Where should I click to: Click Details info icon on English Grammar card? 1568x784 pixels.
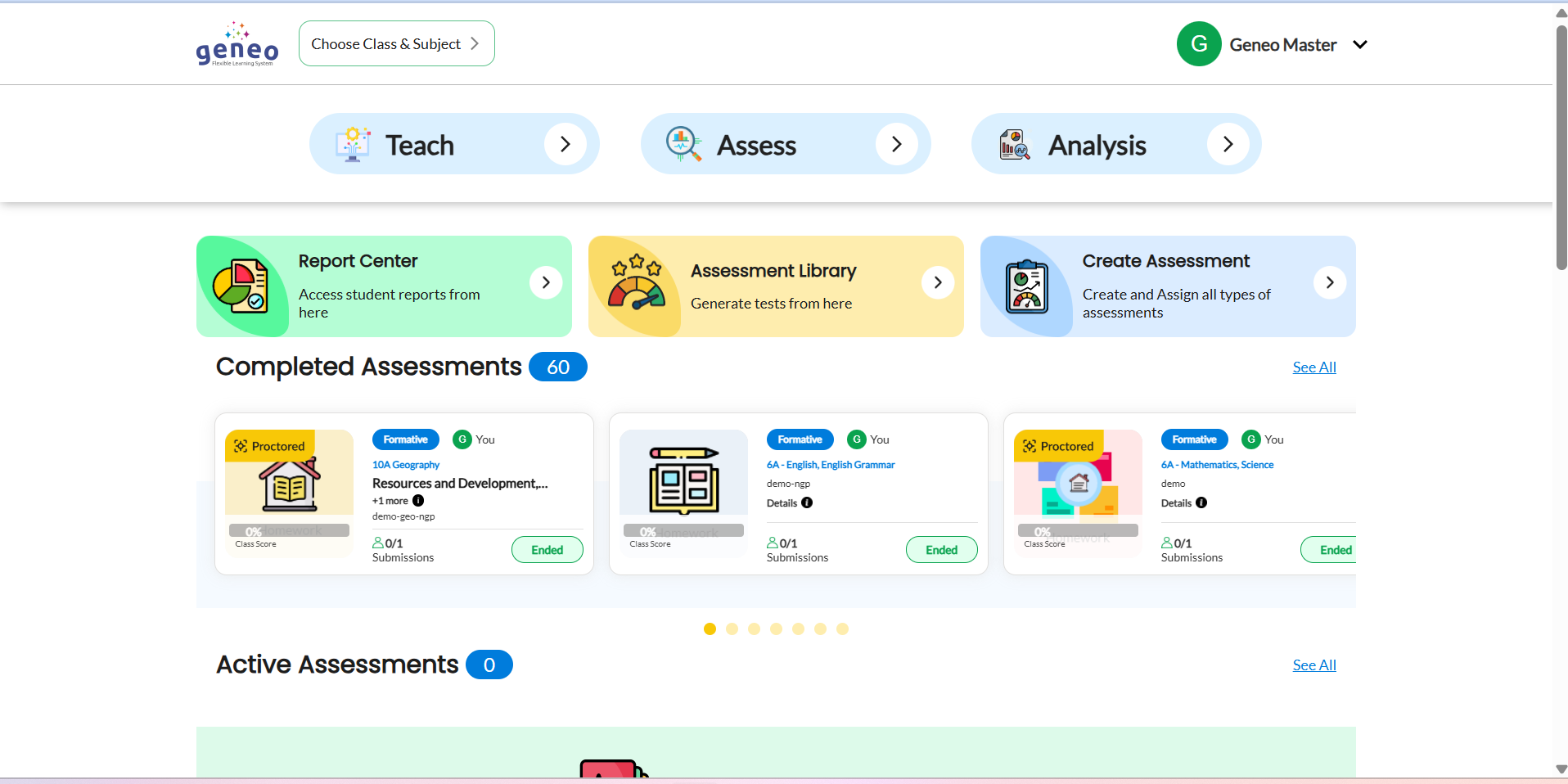point(807,503)
